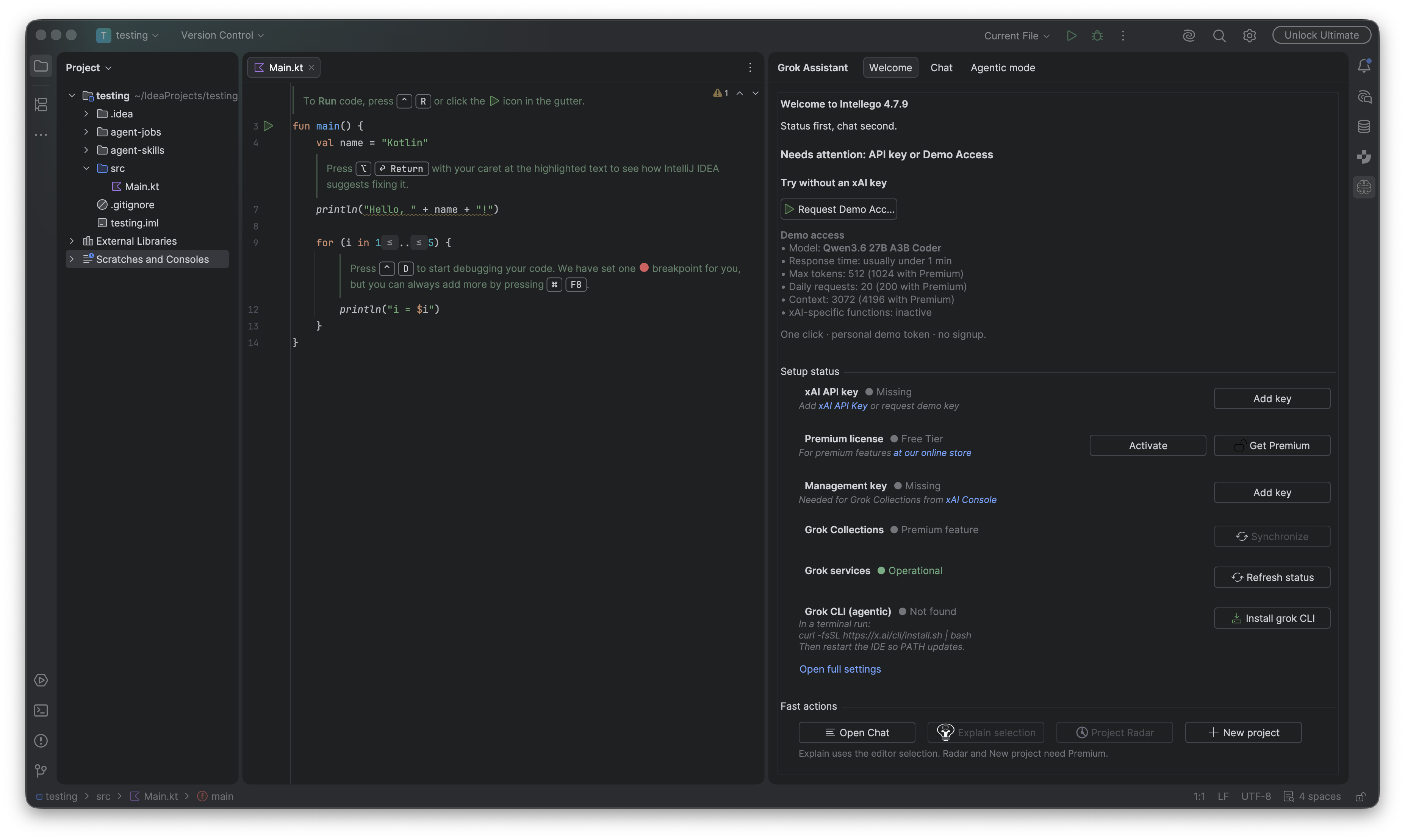Switch to the Chat tab
Screen dimensions: 1405x840
pos(940,67)
